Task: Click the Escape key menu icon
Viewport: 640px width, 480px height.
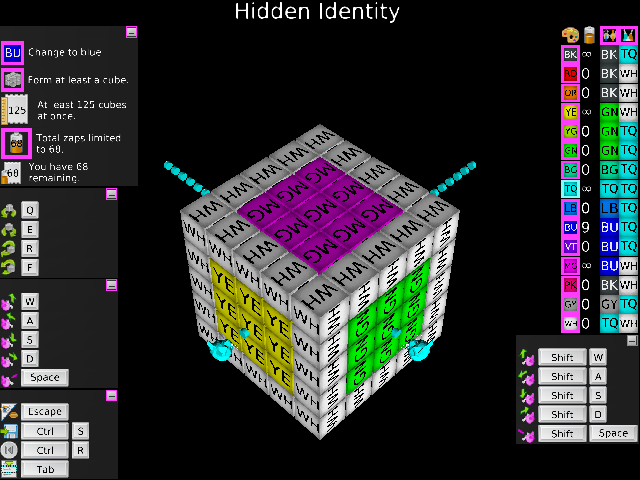Action: pyautogui.click(x=10, y=411)
